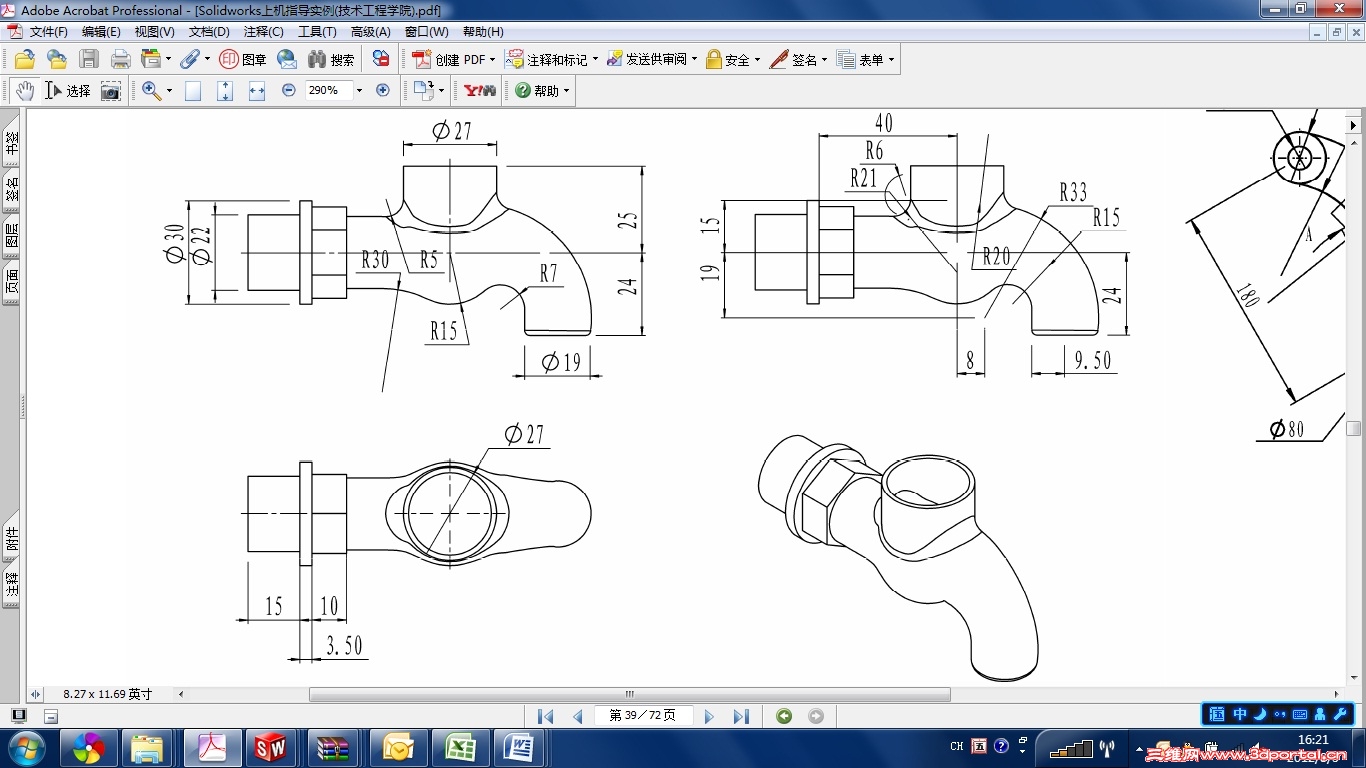
Task: Open the 注释(C) menu
Action: pyautogui.click(x=263, y=32)
